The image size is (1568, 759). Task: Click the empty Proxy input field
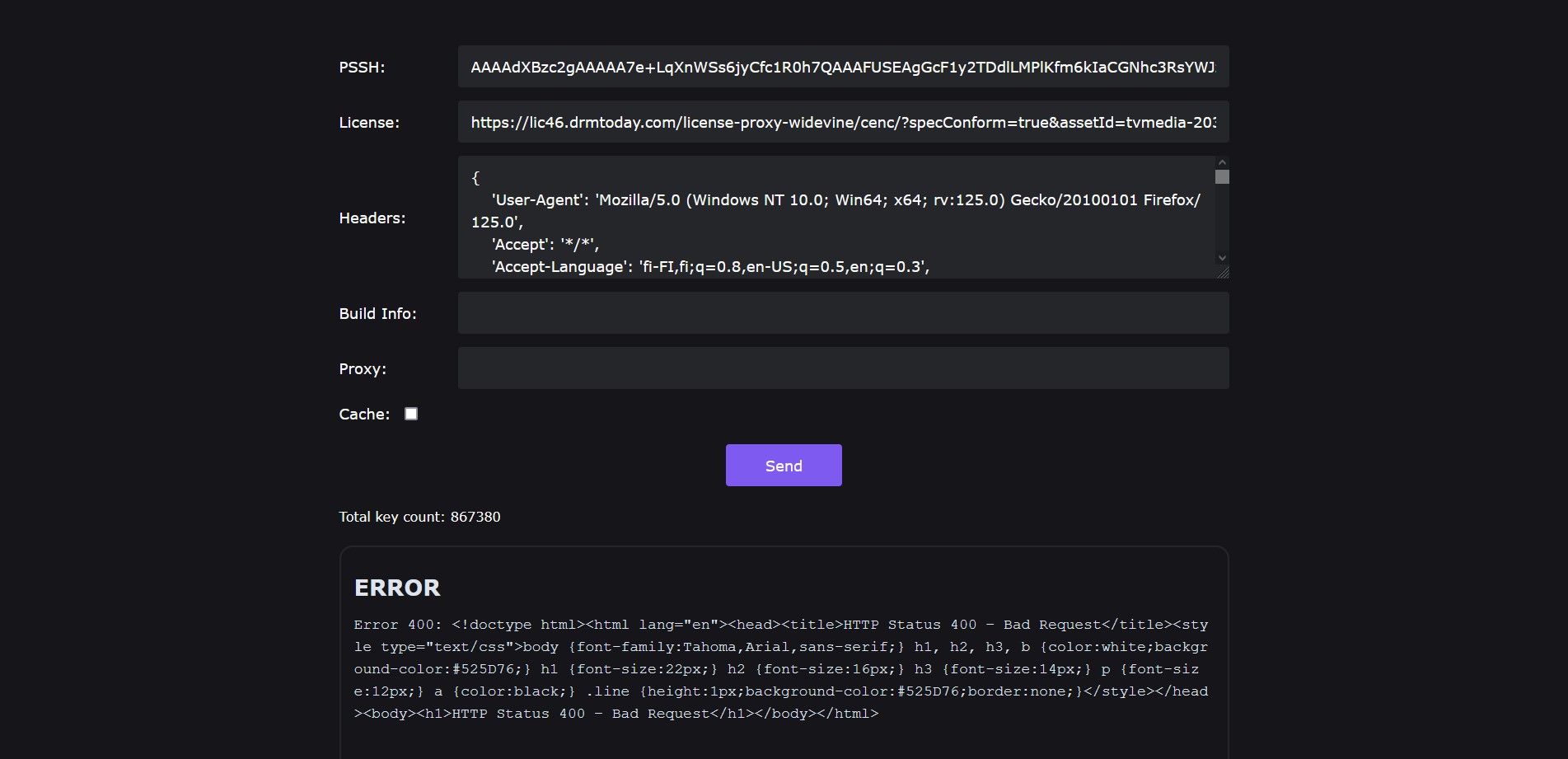tap(842, 368)
